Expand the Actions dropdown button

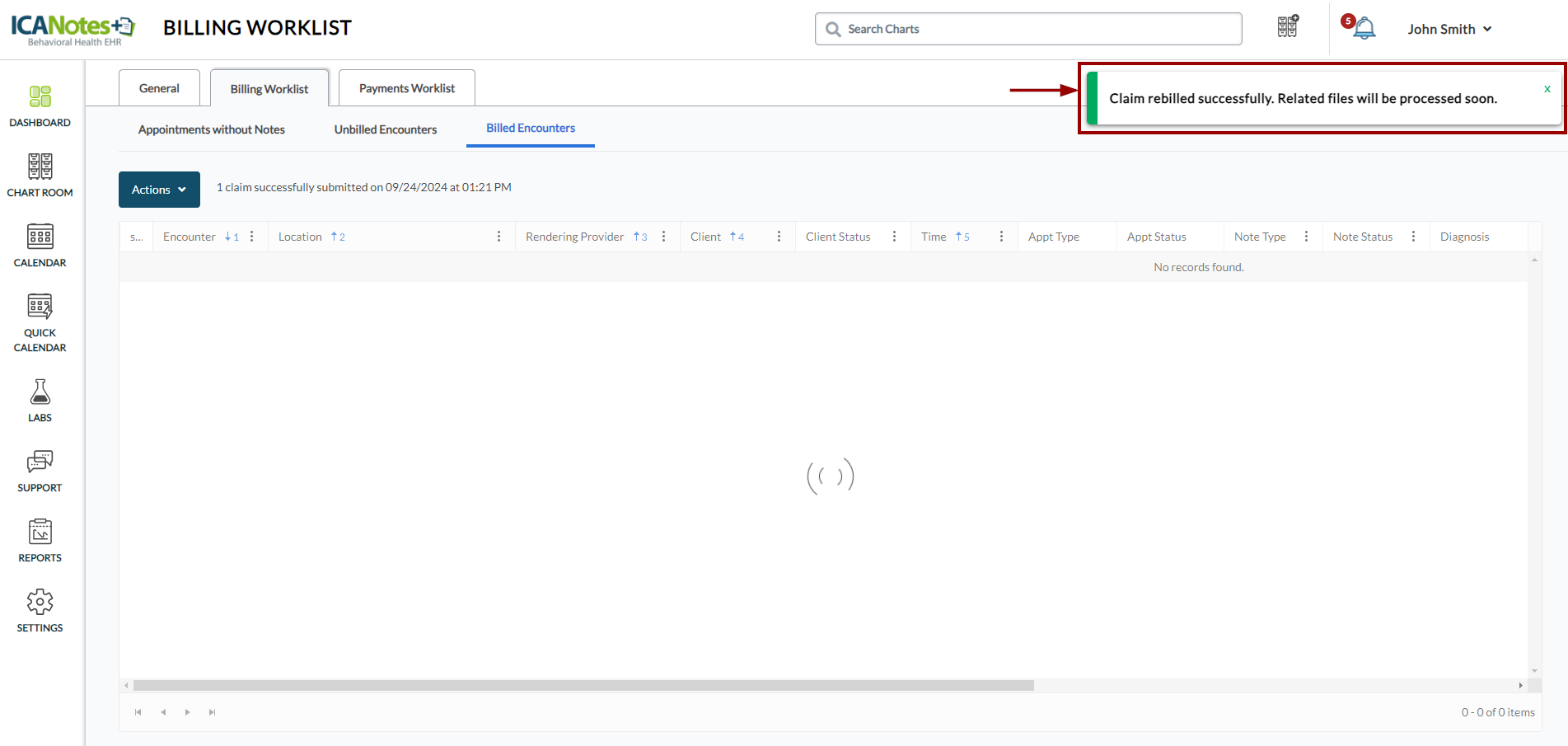click(159, 190)
